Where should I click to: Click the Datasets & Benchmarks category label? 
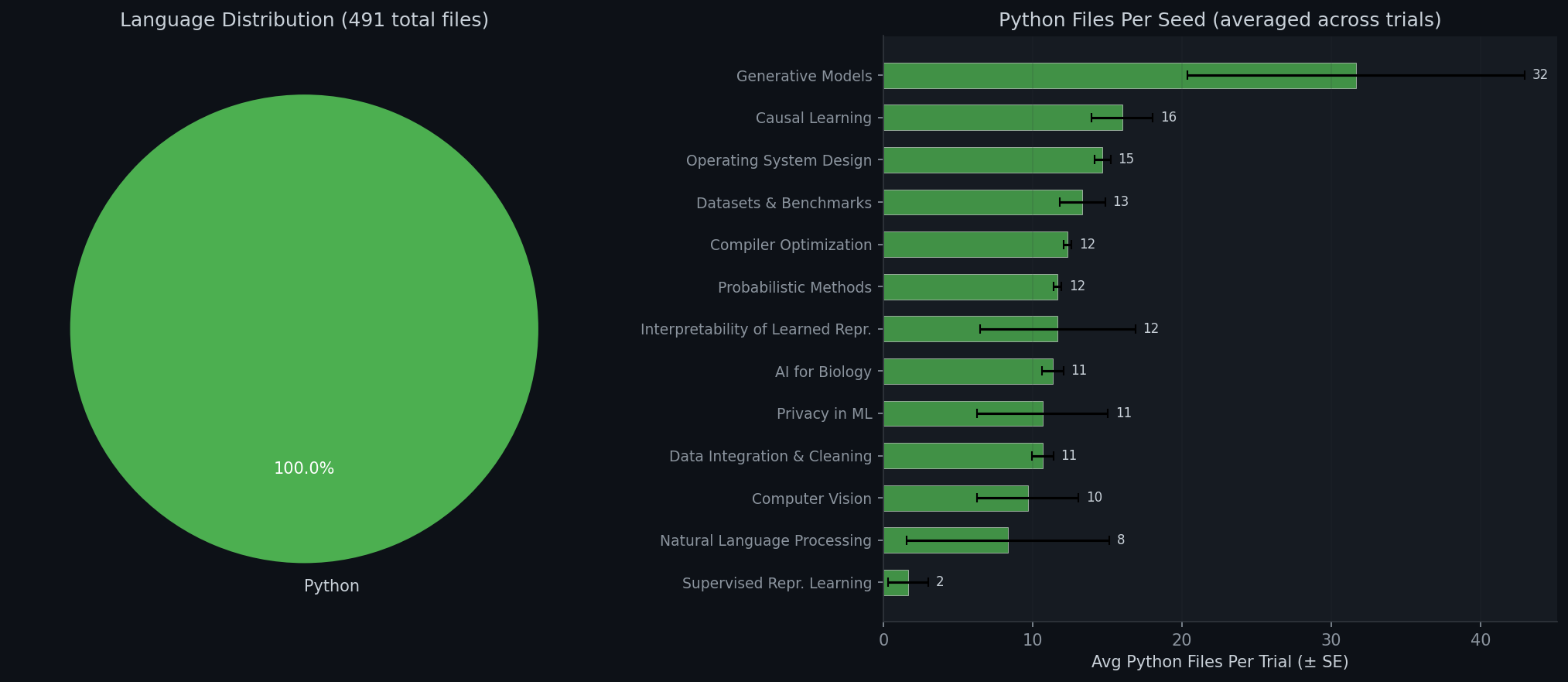click(783, 203)
